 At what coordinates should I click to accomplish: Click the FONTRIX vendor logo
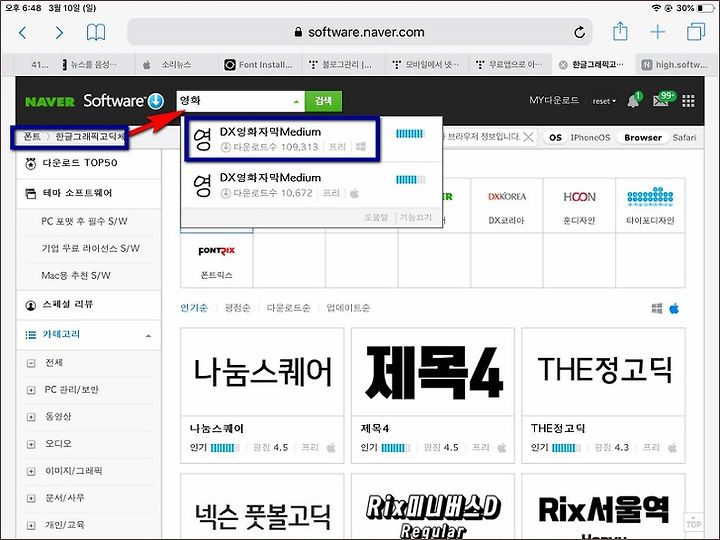216,251
